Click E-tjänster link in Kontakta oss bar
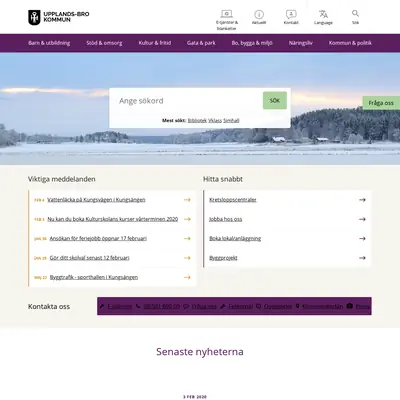Viewport: 400px width, 400px height. pyautogui.click(x=120, y=306)
